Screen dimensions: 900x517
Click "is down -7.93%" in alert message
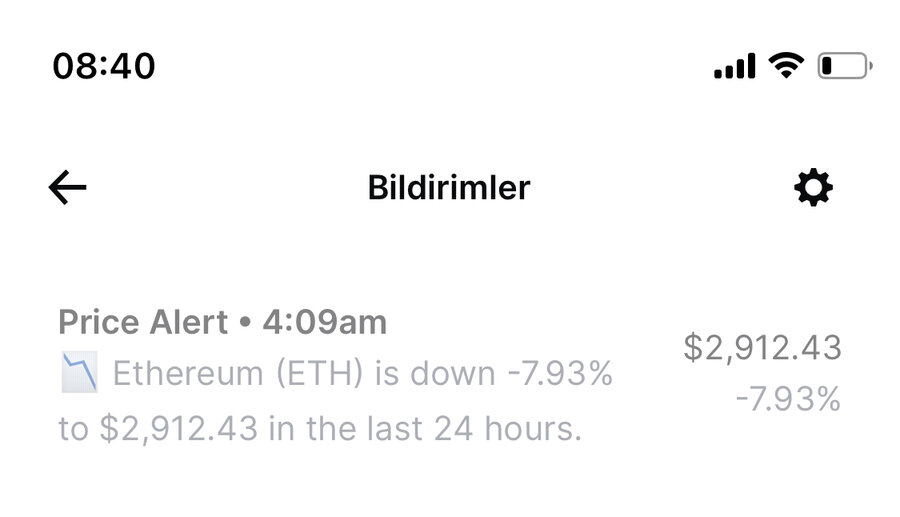[494, 373]
